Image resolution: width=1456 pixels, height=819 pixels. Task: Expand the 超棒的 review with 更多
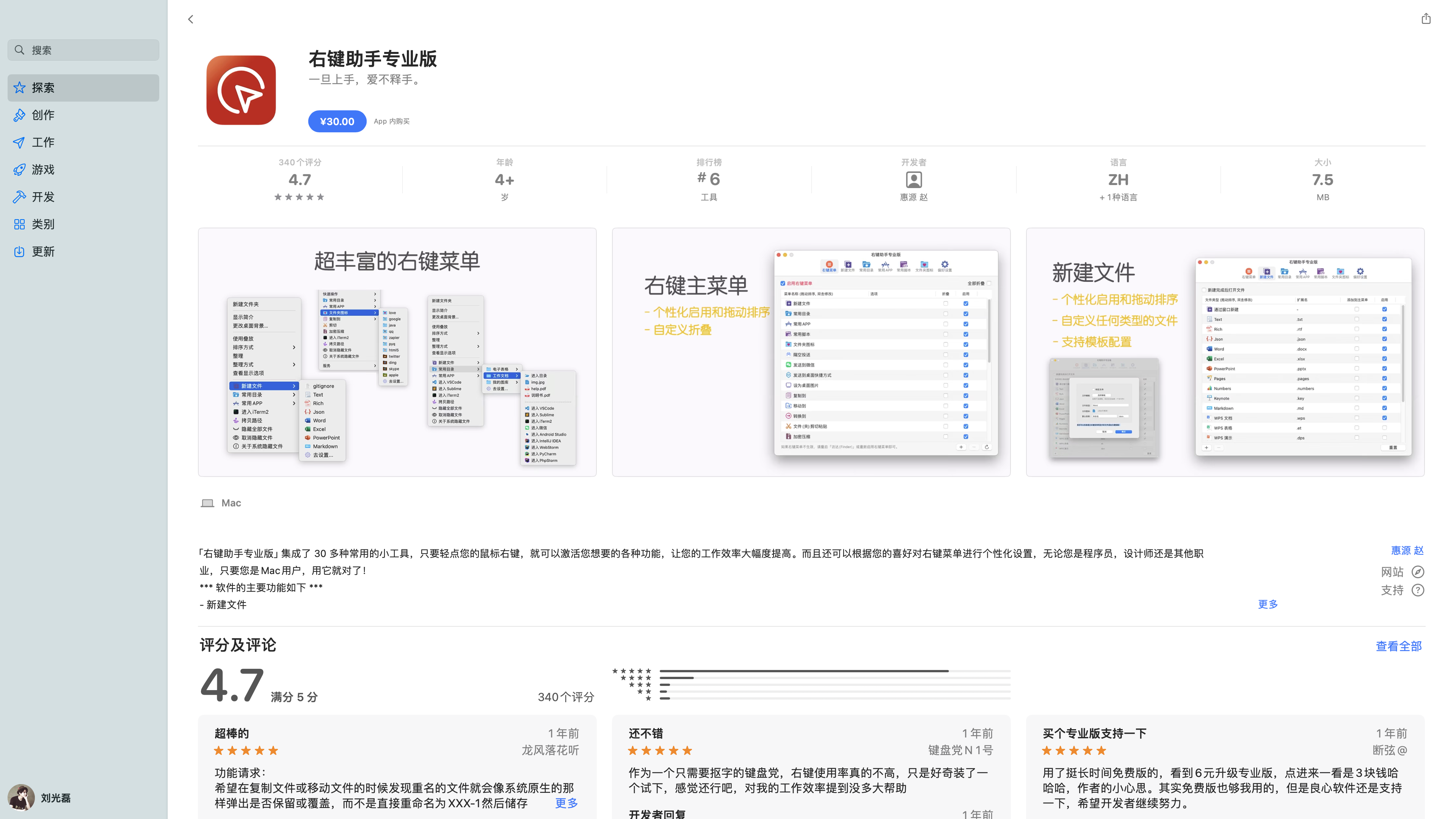566,803
